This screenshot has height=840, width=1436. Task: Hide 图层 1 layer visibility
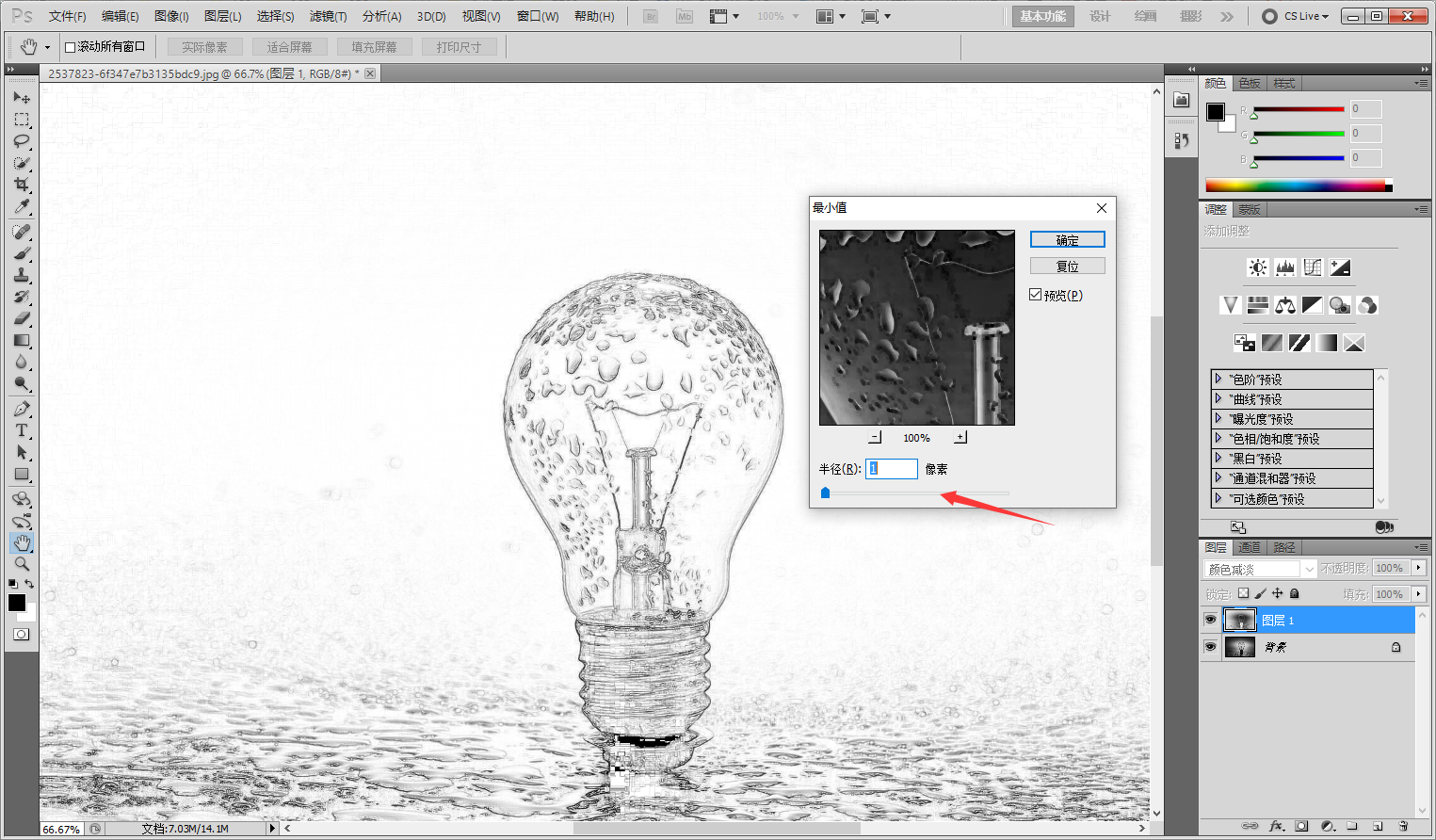pos(1210,620)
